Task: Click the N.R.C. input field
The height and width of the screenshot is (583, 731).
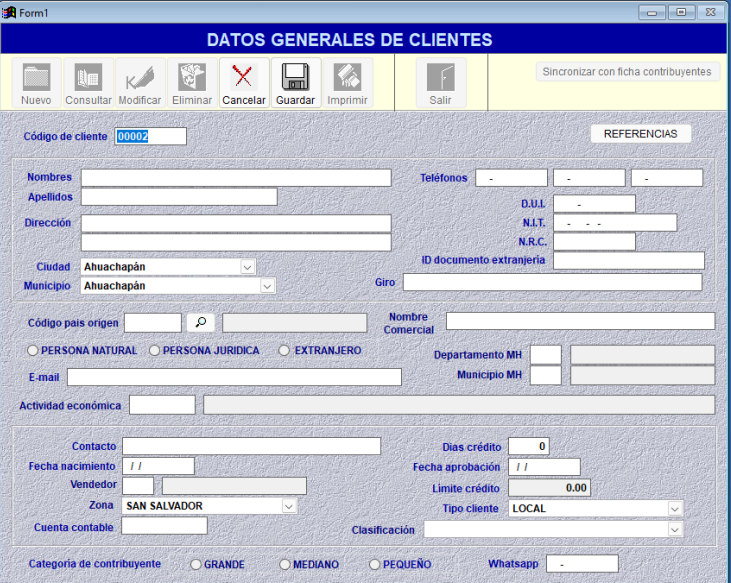Action: [594, 241]
